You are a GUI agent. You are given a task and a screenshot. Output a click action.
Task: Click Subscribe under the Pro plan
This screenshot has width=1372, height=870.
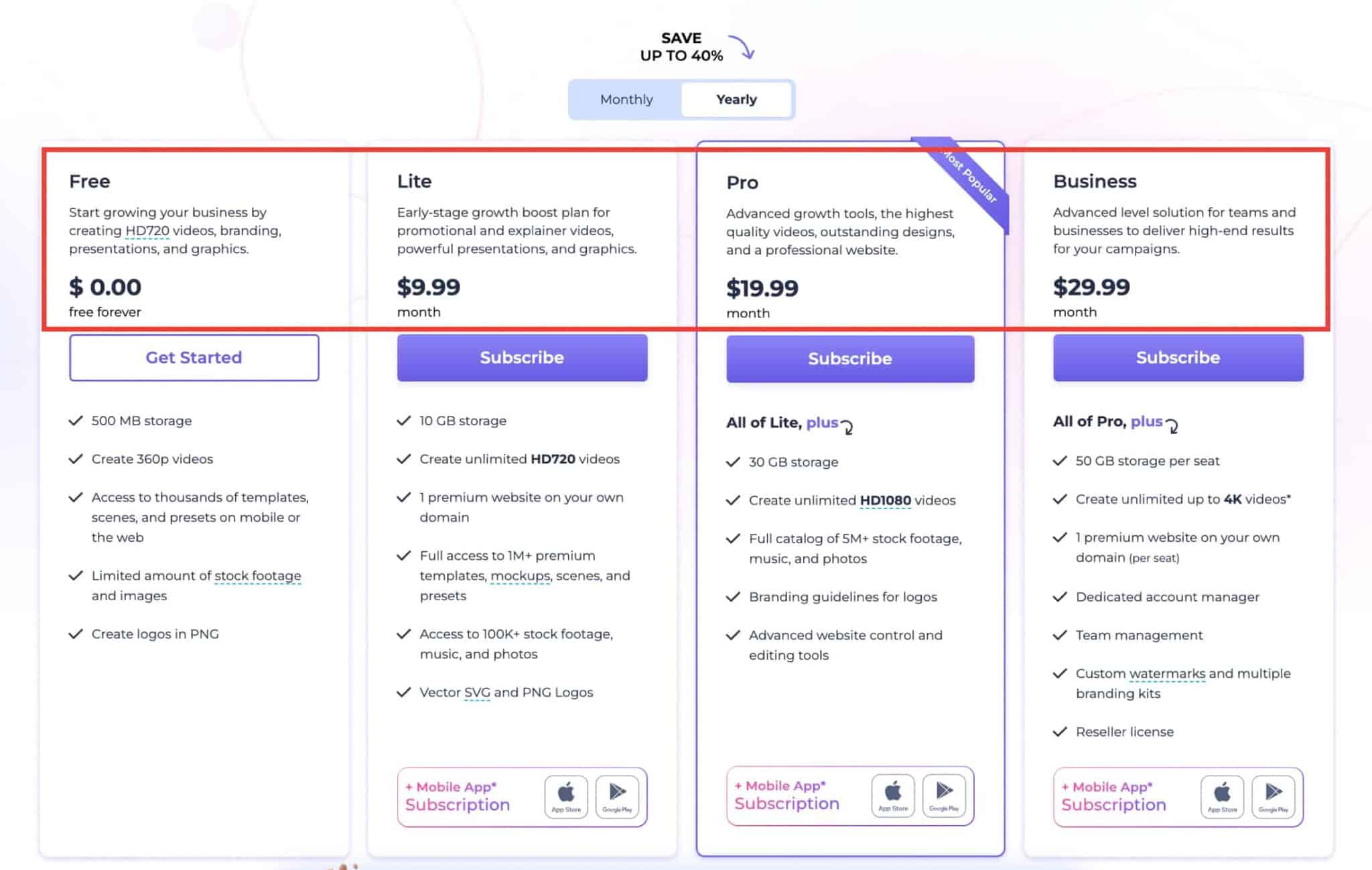click(849, 358)
